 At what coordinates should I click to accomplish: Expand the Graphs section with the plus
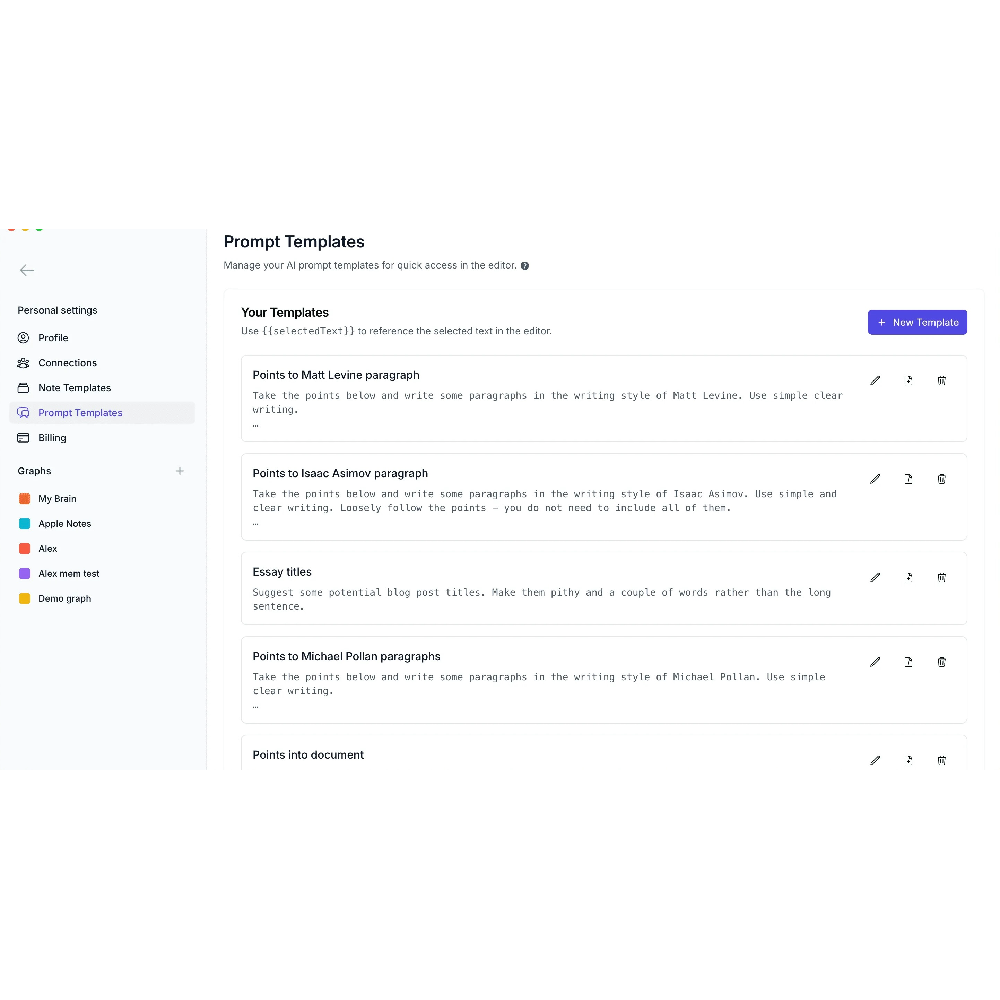click(x=179, y=470)
